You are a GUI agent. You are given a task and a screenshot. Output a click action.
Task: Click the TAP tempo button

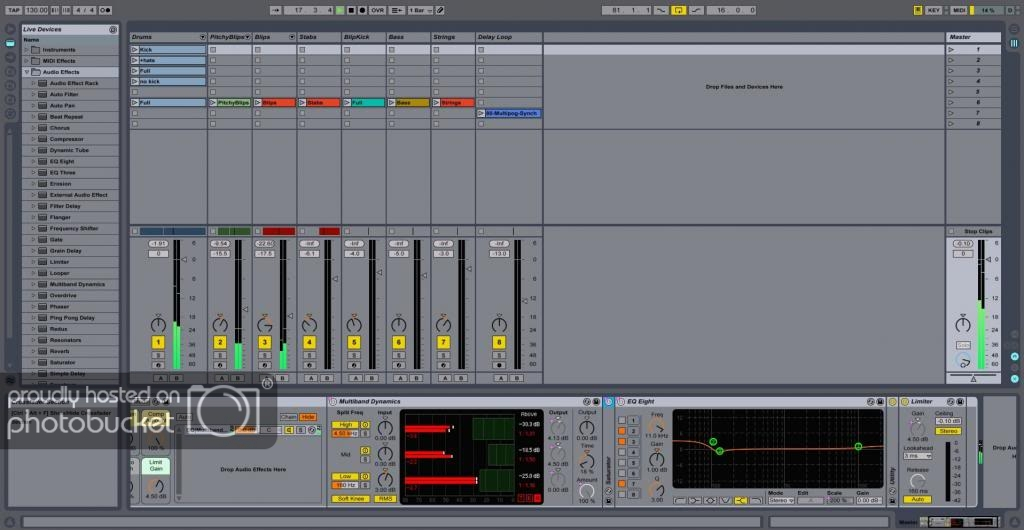click(14, 10)
